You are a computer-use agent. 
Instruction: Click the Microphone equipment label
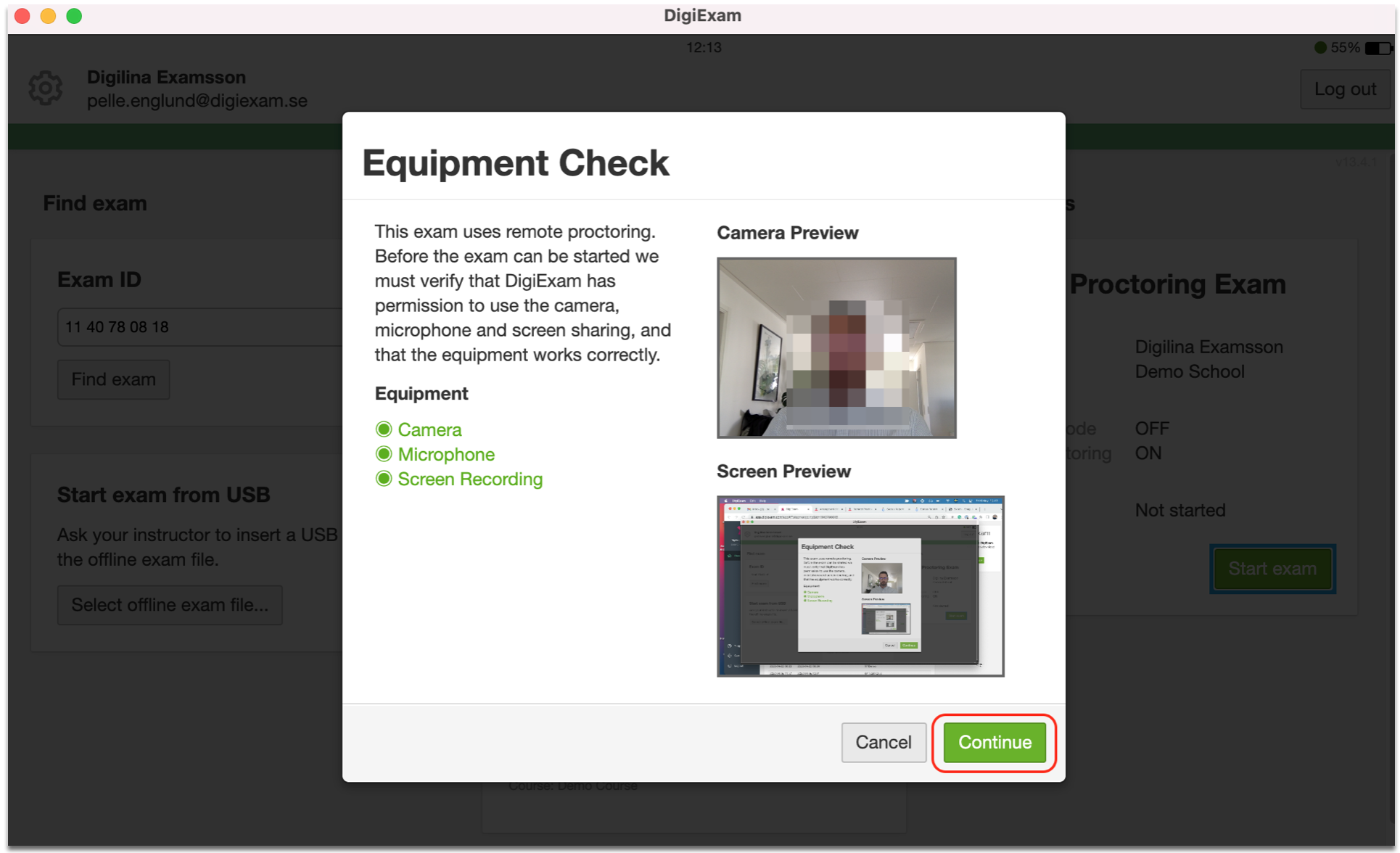[446, 454]
